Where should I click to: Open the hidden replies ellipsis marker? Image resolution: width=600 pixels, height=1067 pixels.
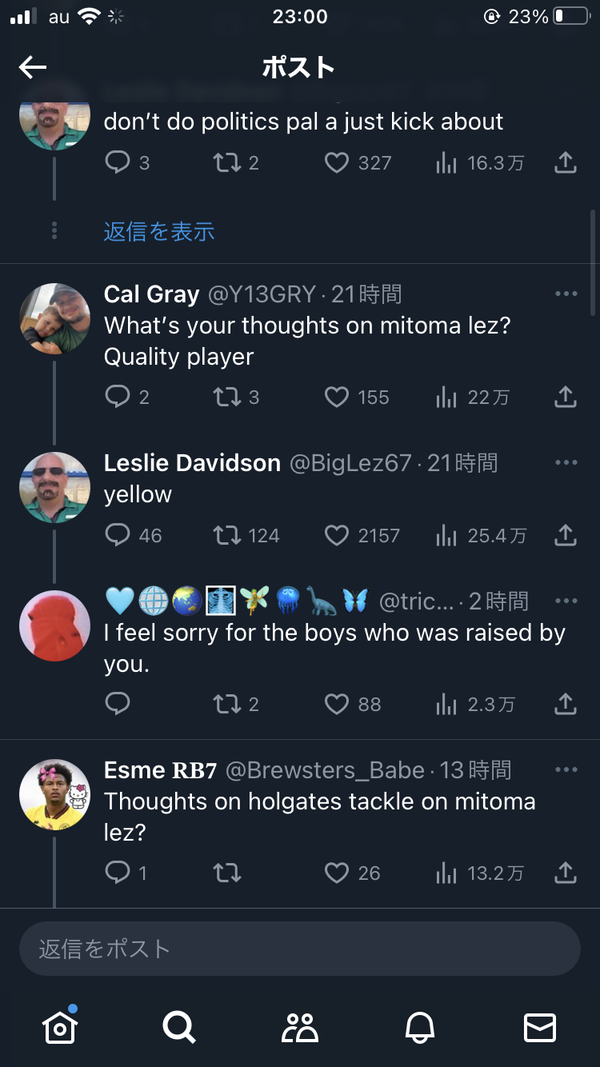coord(54,230)
